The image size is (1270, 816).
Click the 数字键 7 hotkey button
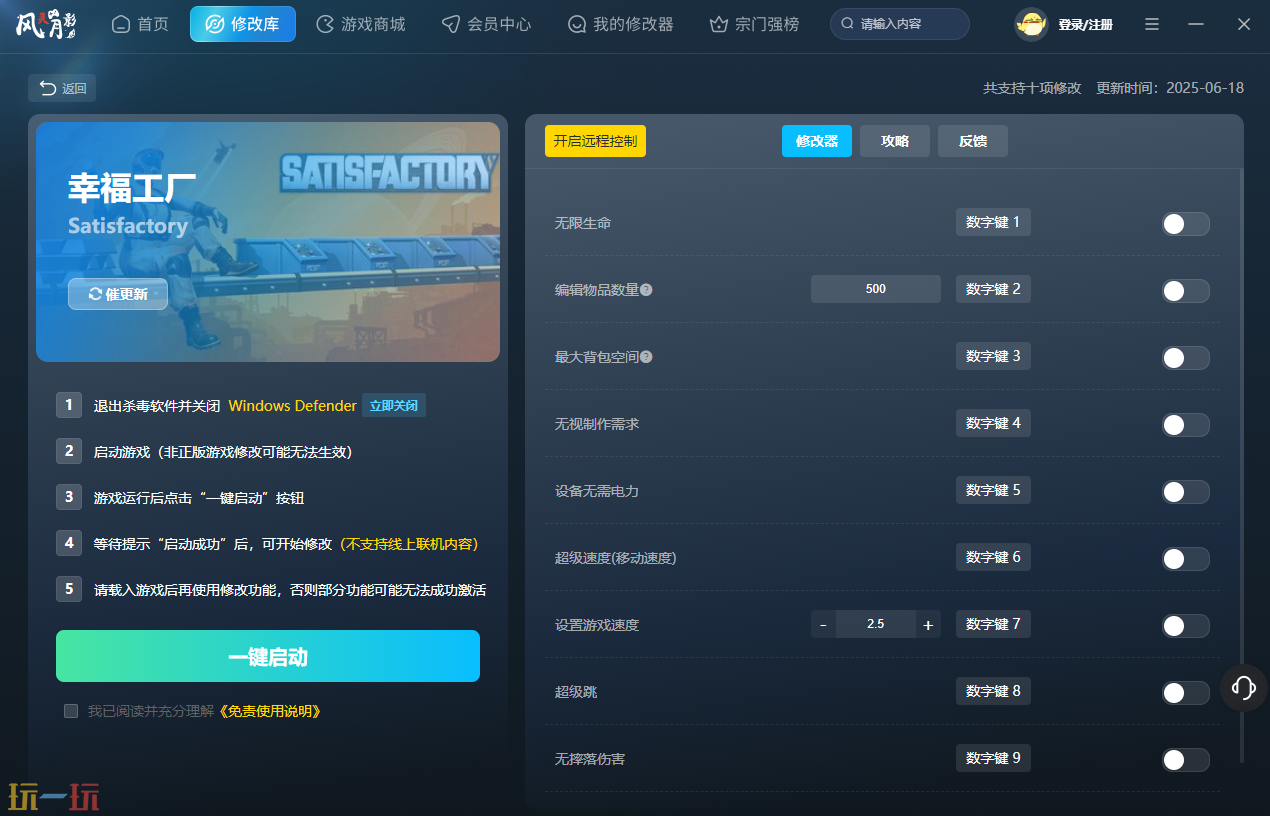pyautogui.click(x=993, y=624)
